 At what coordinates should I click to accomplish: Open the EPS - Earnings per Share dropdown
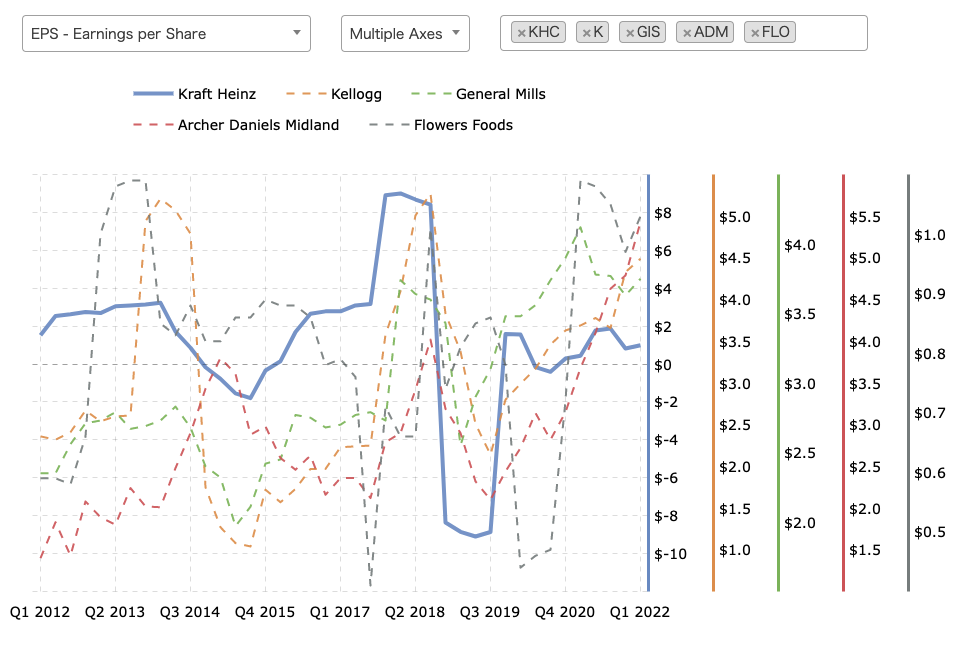coord(166,33)
